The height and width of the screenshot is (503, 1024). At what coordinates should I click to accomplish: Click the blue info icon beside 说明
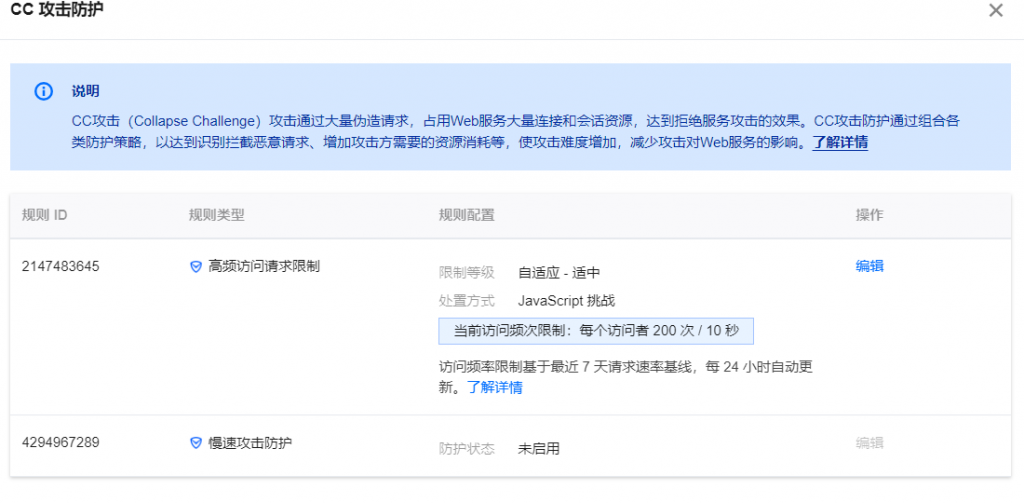click(x=43, y=91)
